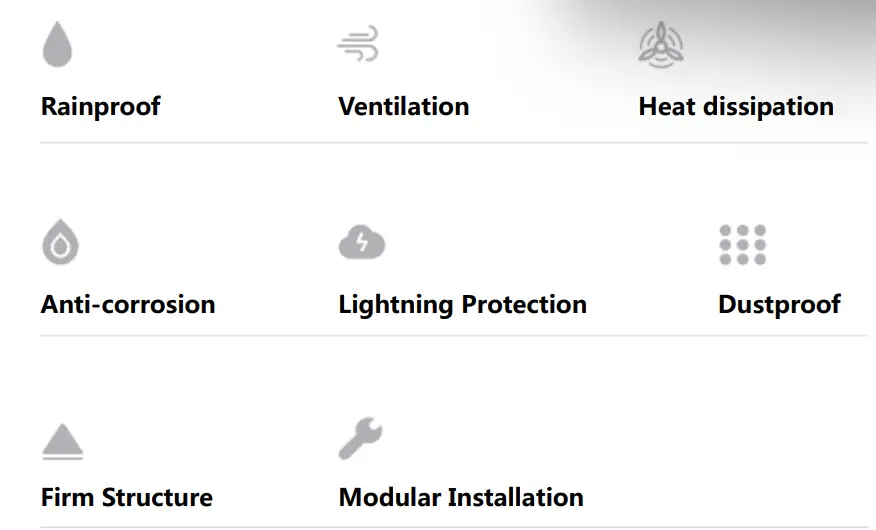This screenshot has width=876, height=530.
Task: Click the Anti-corrosion text
Action: [x=128, y=305]
